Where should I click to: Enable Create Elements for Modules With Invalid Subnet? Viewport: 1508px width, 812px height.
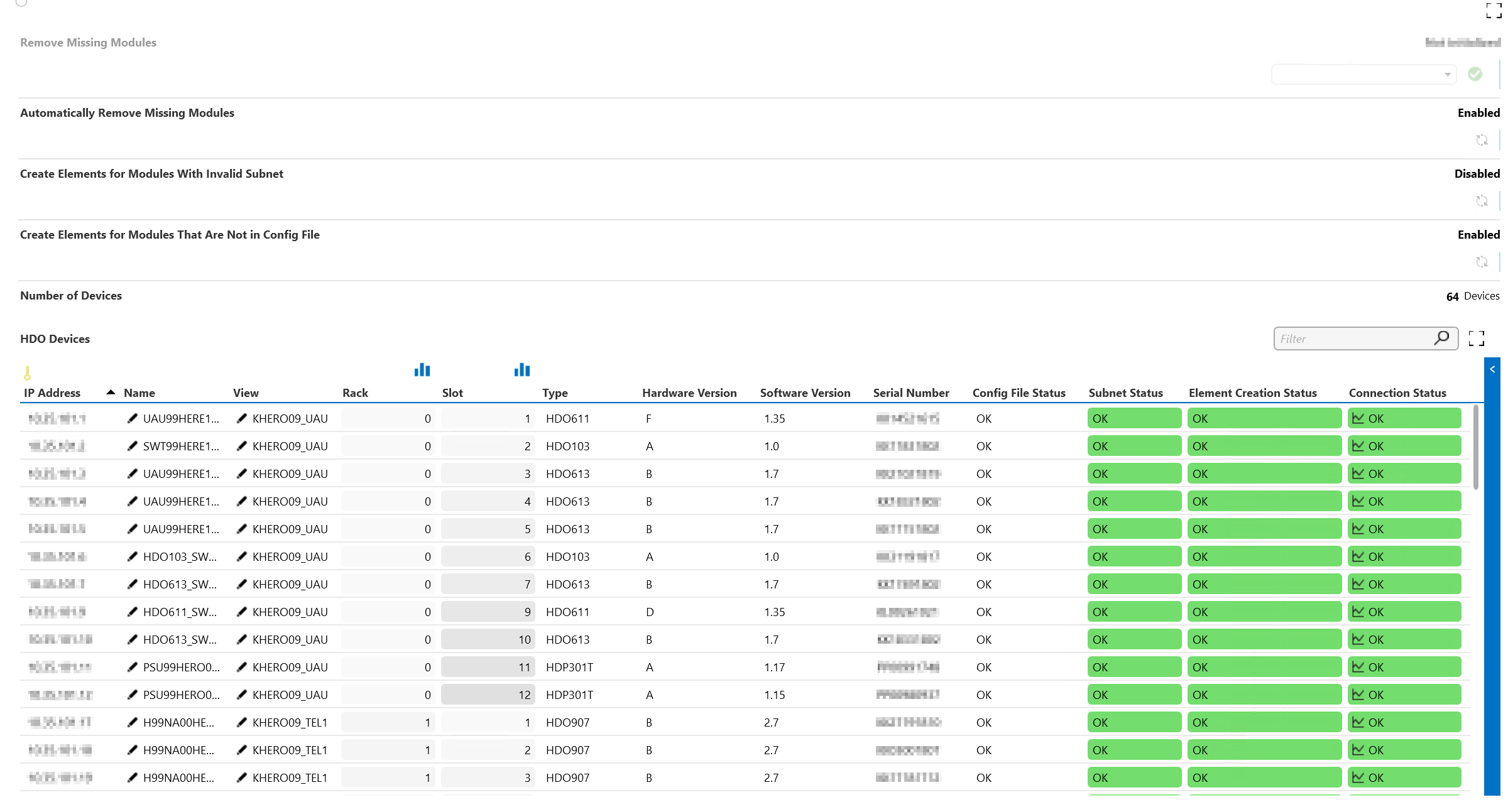pyautogui.click(x=1477, y=173)
